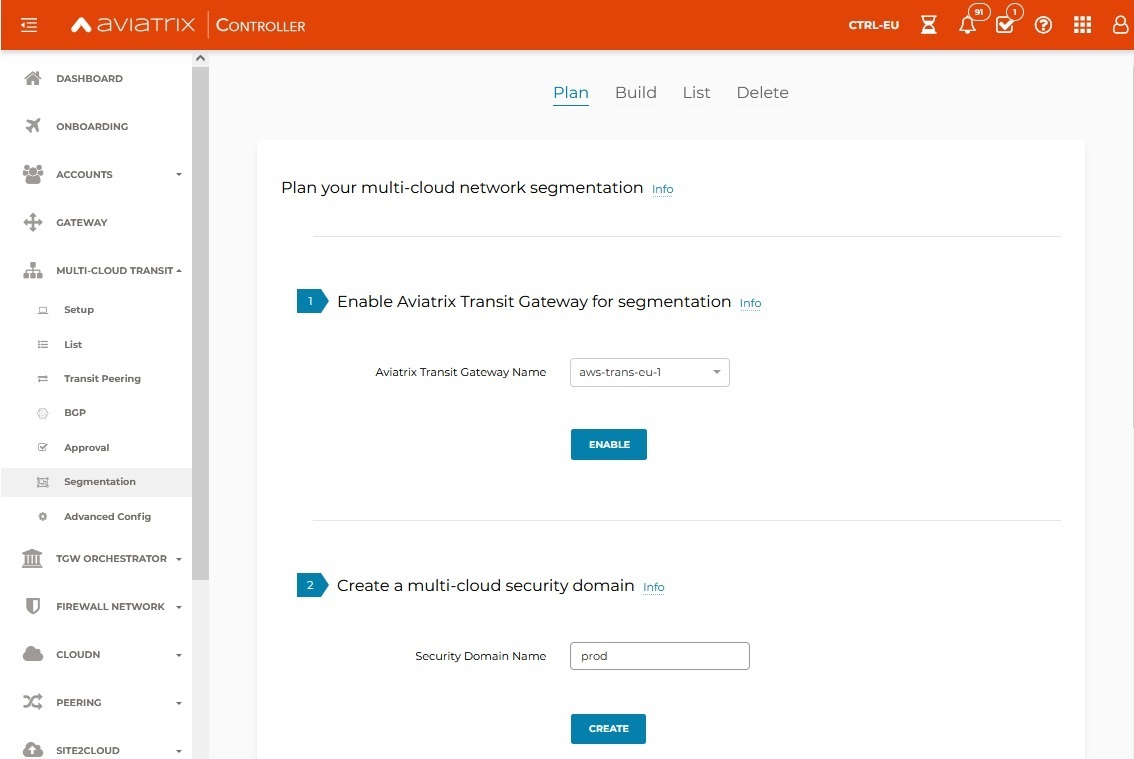This screenshot has width=1134, height=759.
Task: Click the Approval checkmark icon
Action: click(x=43, y=447)
